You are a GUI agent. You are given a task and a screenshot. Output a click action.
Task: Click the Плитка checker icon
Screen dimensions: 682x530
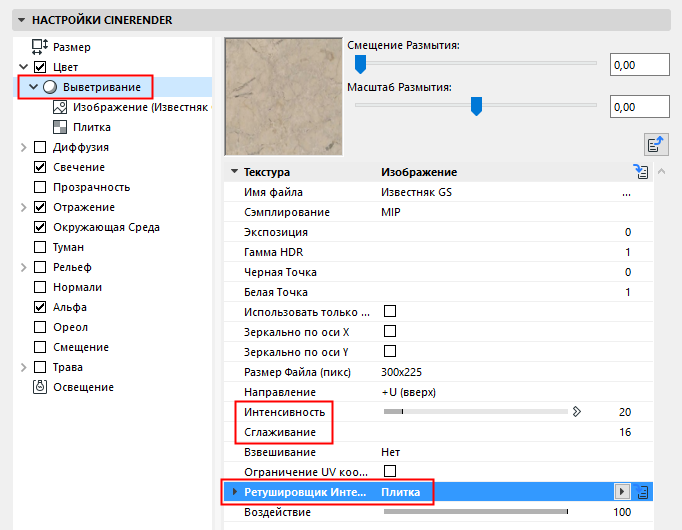point(60,127)
